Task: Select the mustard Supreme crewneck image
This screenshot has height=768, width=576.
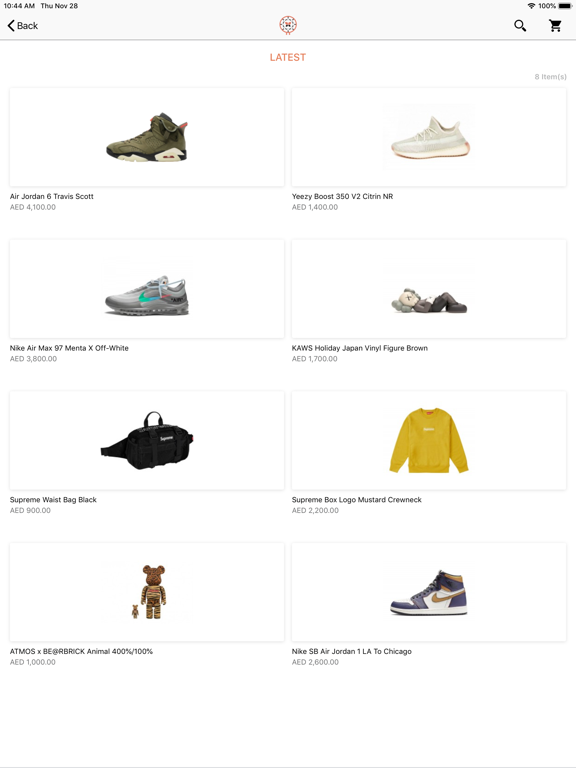Action: tap(429, 440)
